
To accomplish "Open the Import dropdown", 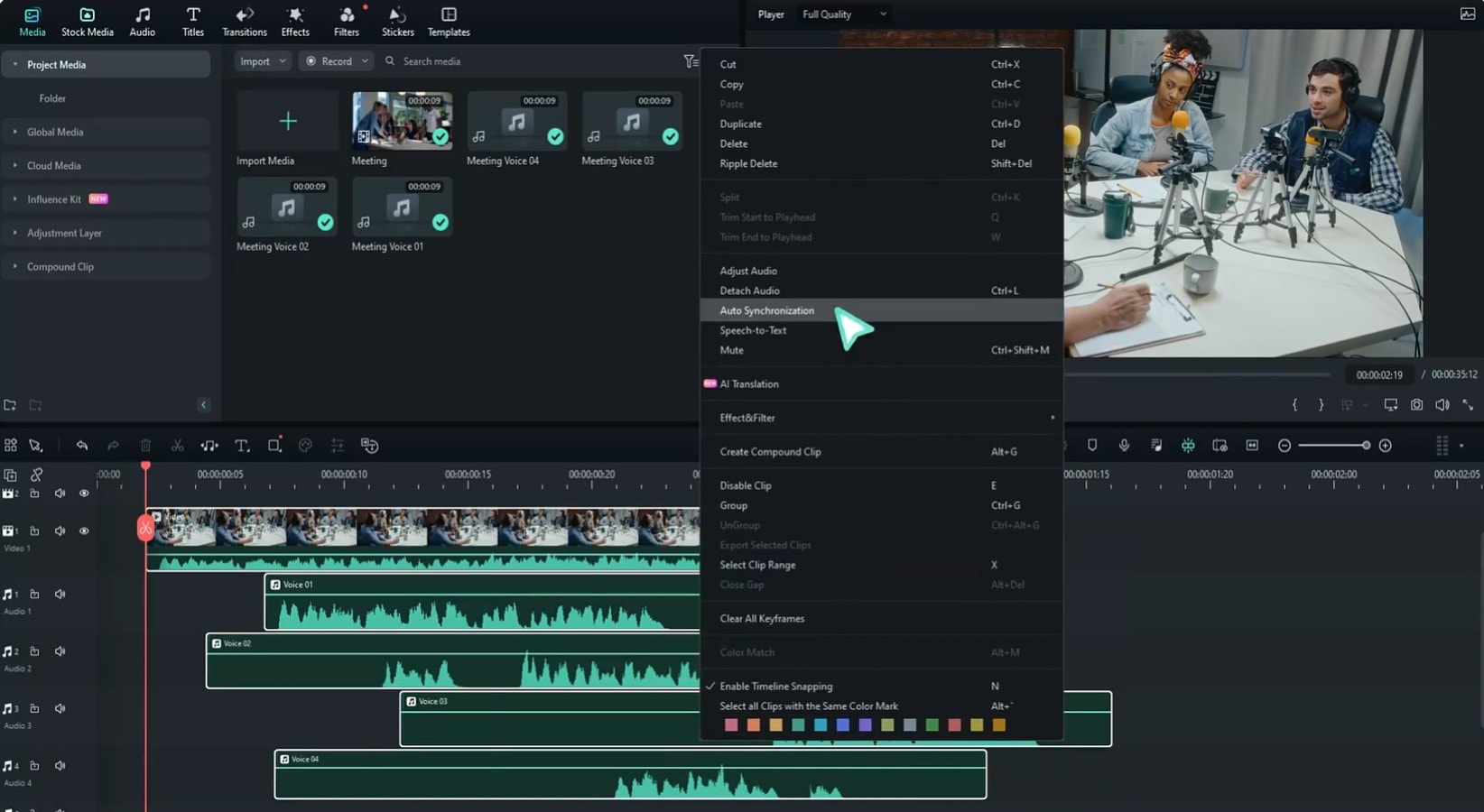I will pyautogui.click(x=263, y=61).
